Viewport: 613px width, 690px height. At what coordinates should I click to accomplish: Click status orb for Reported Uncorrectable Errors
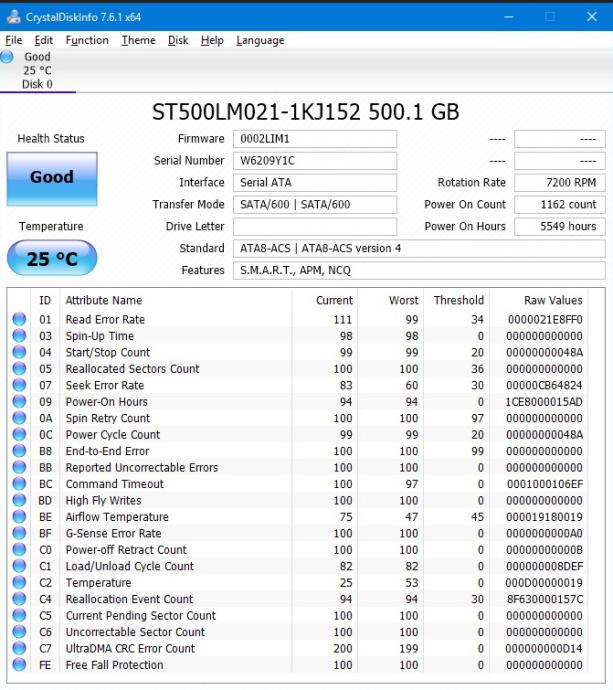19,467
